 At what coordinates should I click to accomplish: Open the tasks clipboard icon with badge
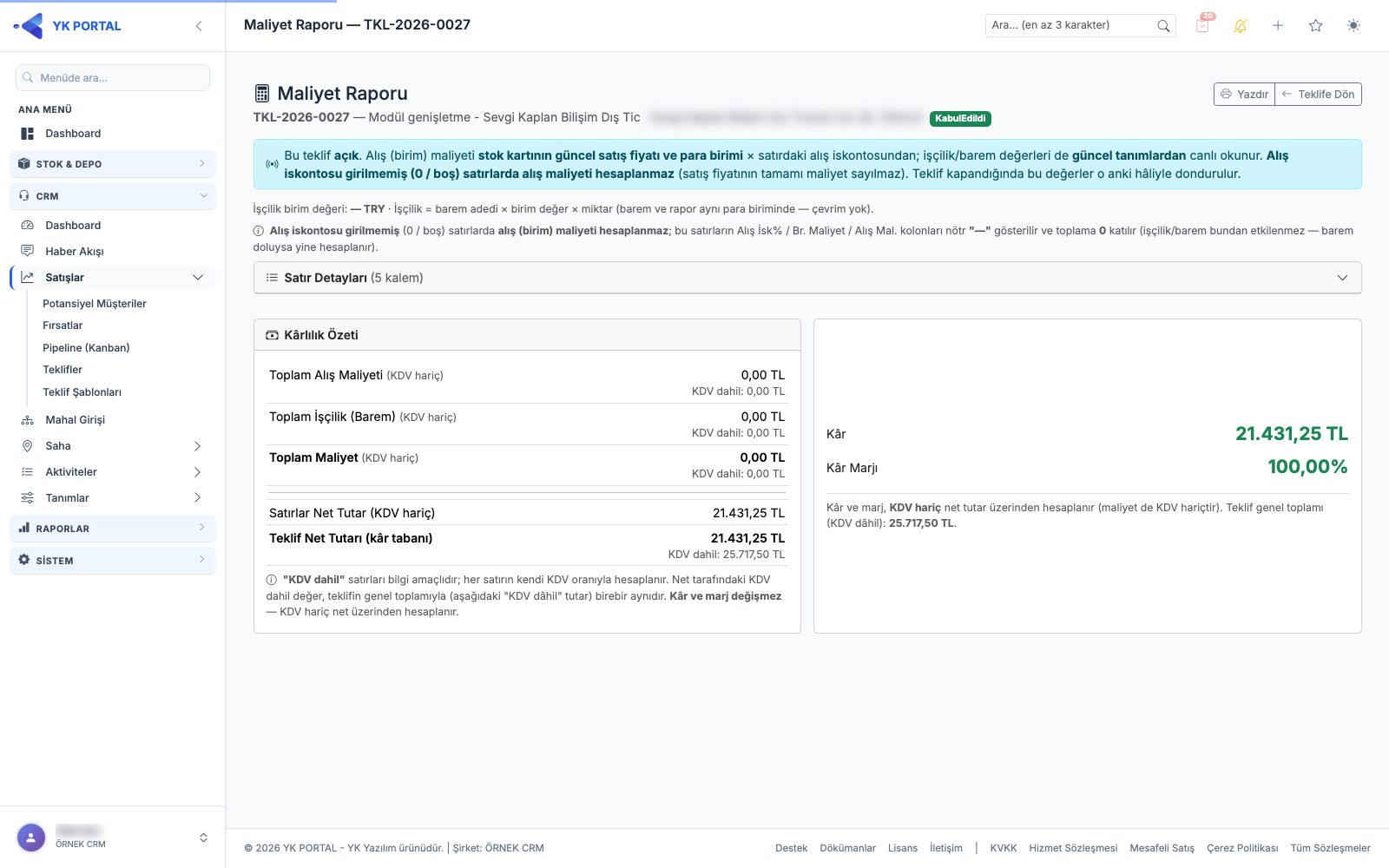pyautogui.click(x=1202, y=25)
